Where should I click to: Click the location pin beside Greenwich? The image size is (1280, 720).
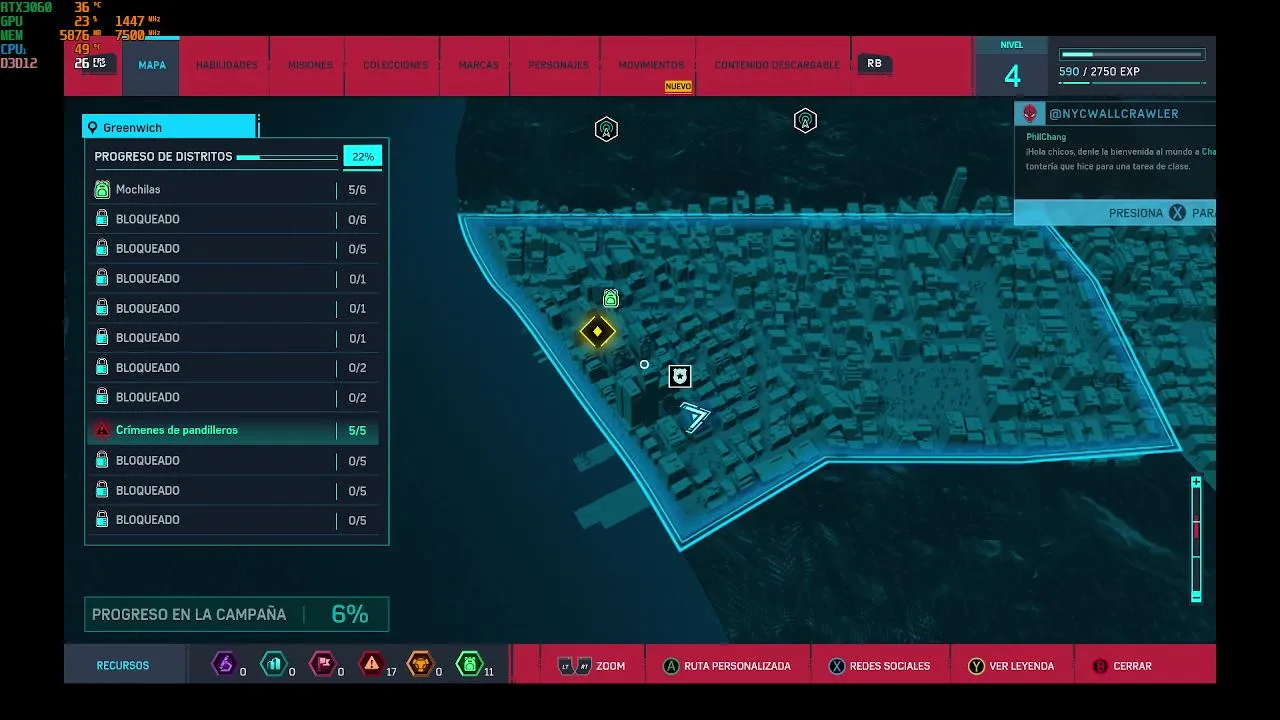point(93,128)
